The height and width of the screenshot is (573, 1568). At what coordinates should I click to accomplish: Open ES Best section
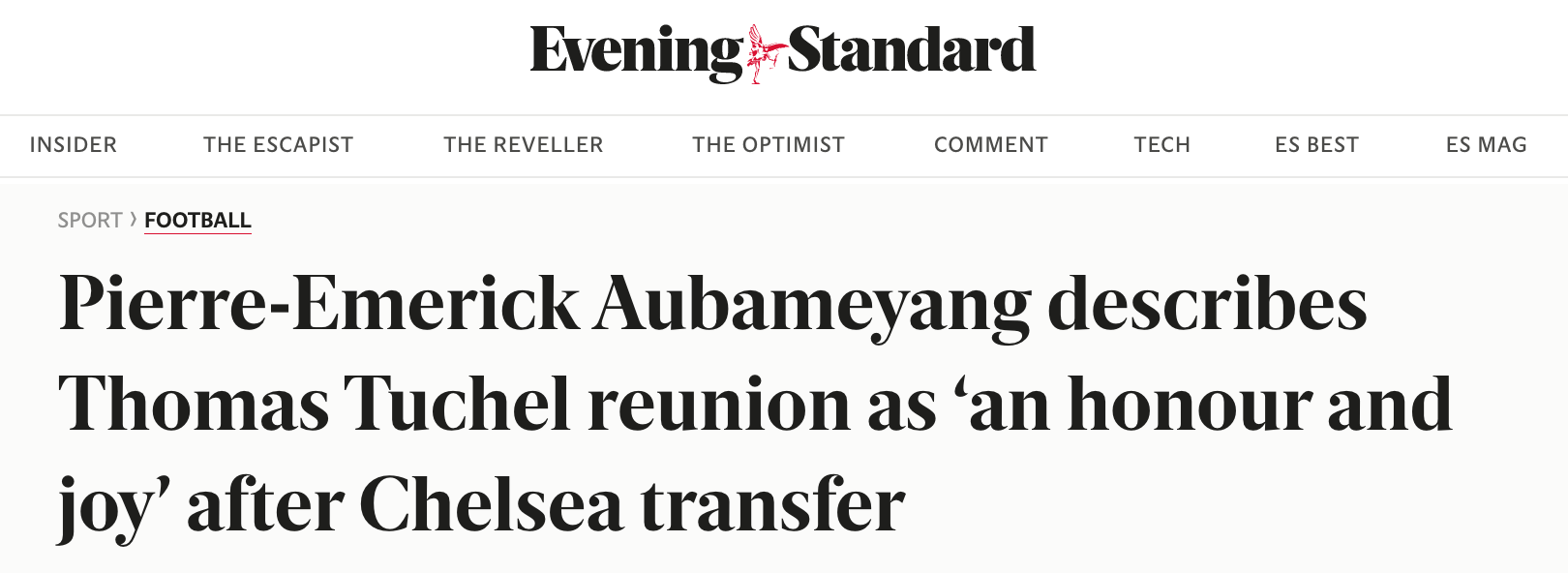click(1317, 145)
